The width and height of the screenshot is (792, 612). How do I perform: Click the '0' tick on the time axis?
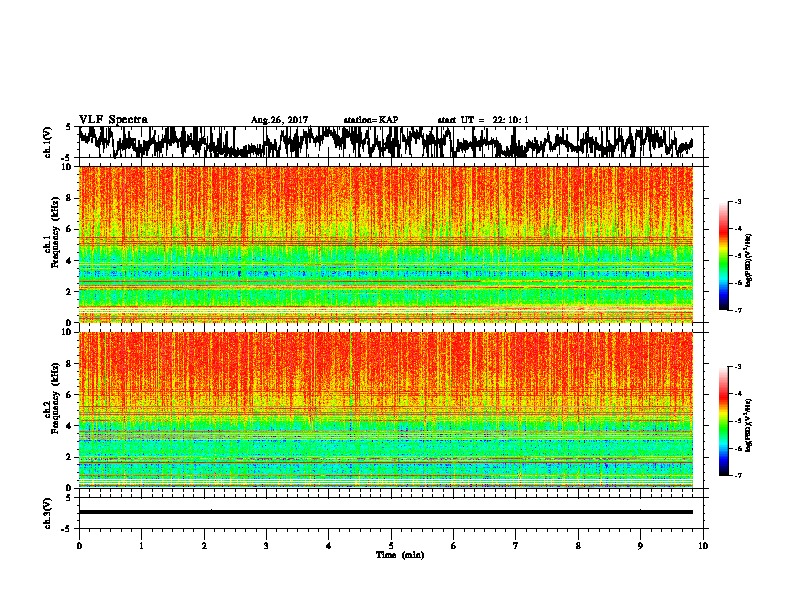(x=79, y=546)
